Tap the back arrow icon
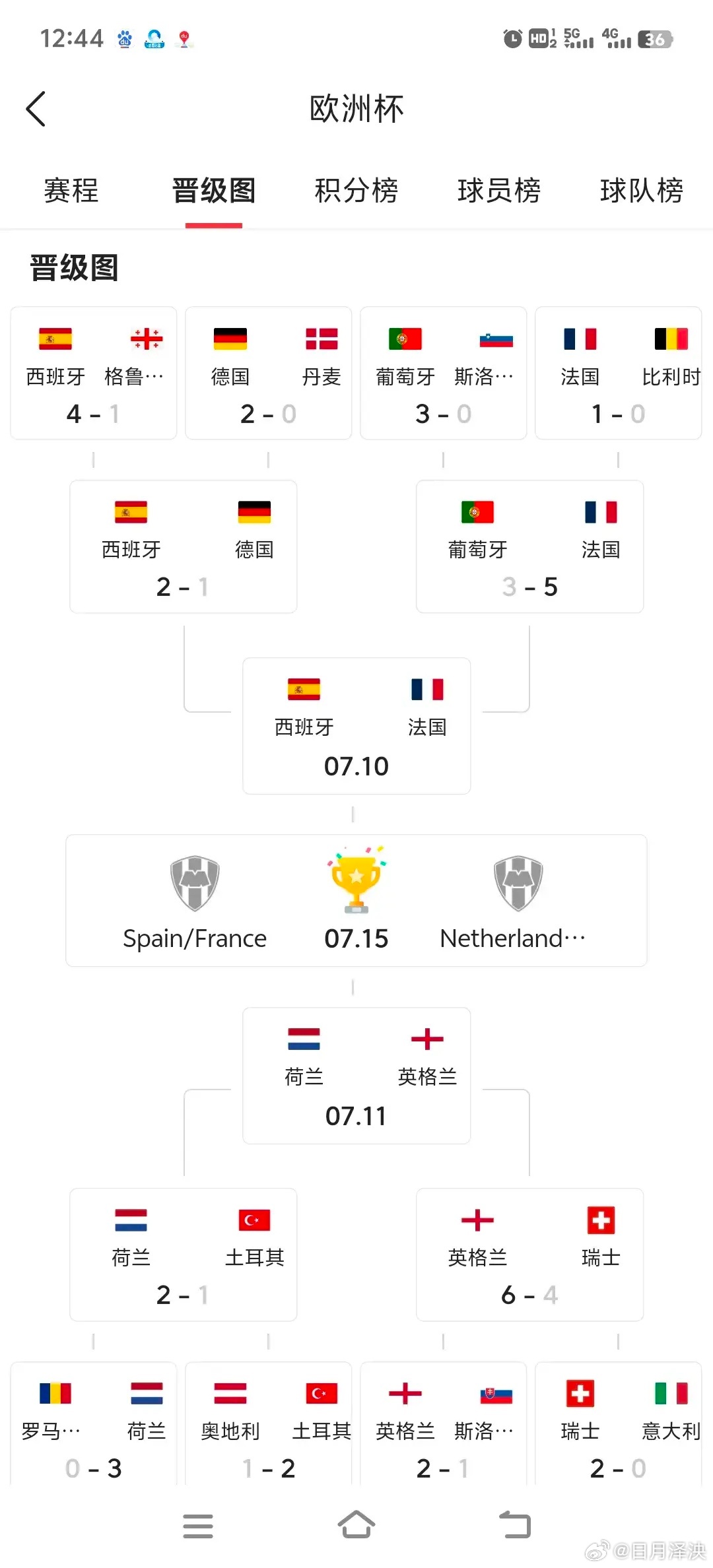The image size is (713, 1568). click(36, 109)
